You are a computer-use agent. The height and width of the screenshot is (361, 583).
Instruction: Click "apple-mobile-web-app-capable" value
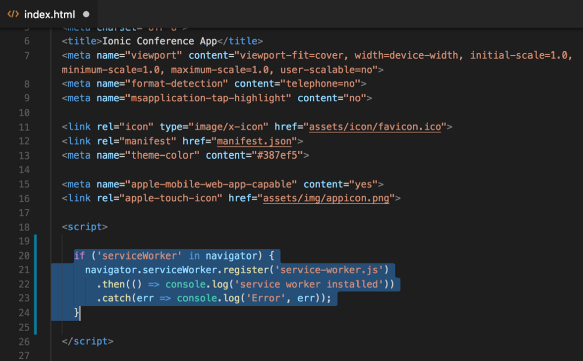[211, 184]
